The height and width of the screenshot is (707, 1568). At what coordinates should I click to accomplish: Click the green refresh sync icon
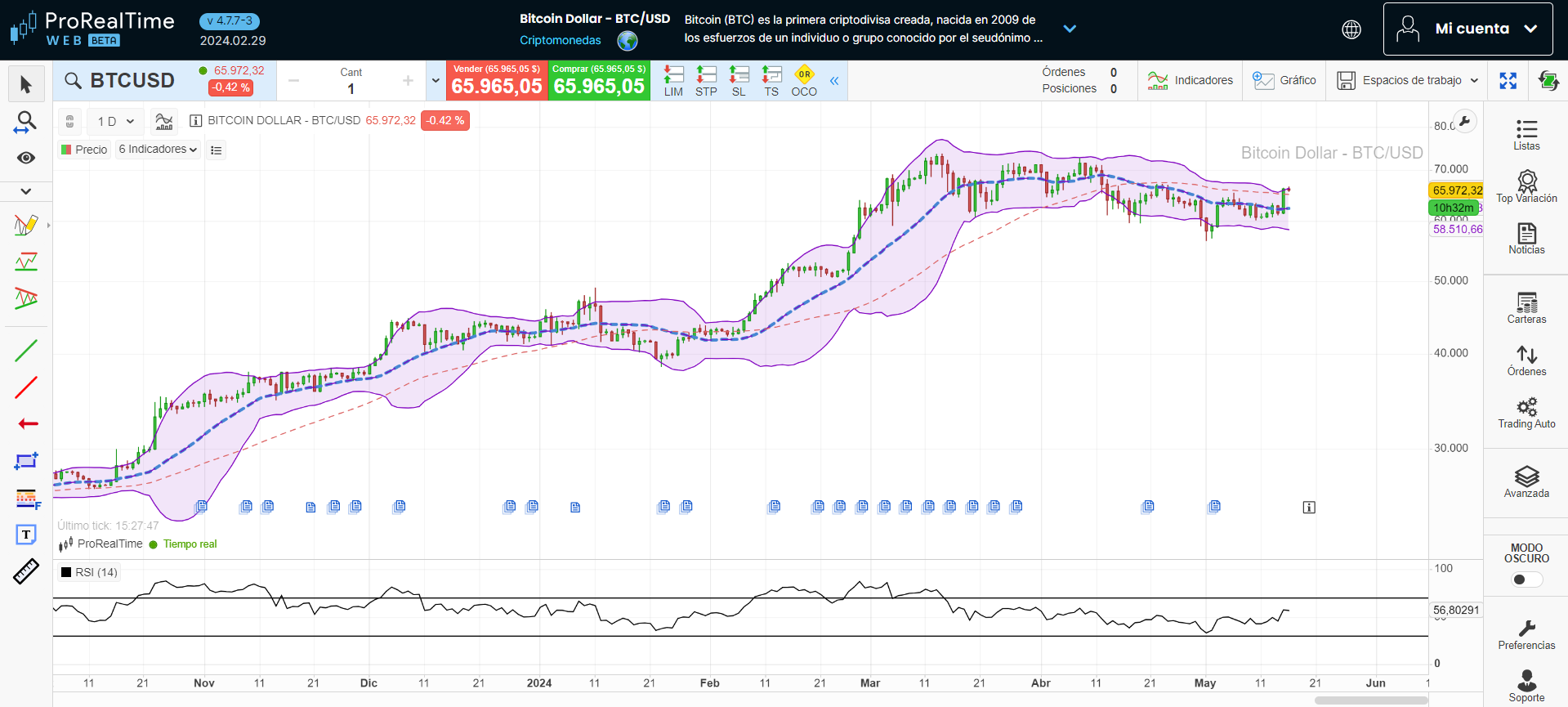click(x=1548, y=80)
